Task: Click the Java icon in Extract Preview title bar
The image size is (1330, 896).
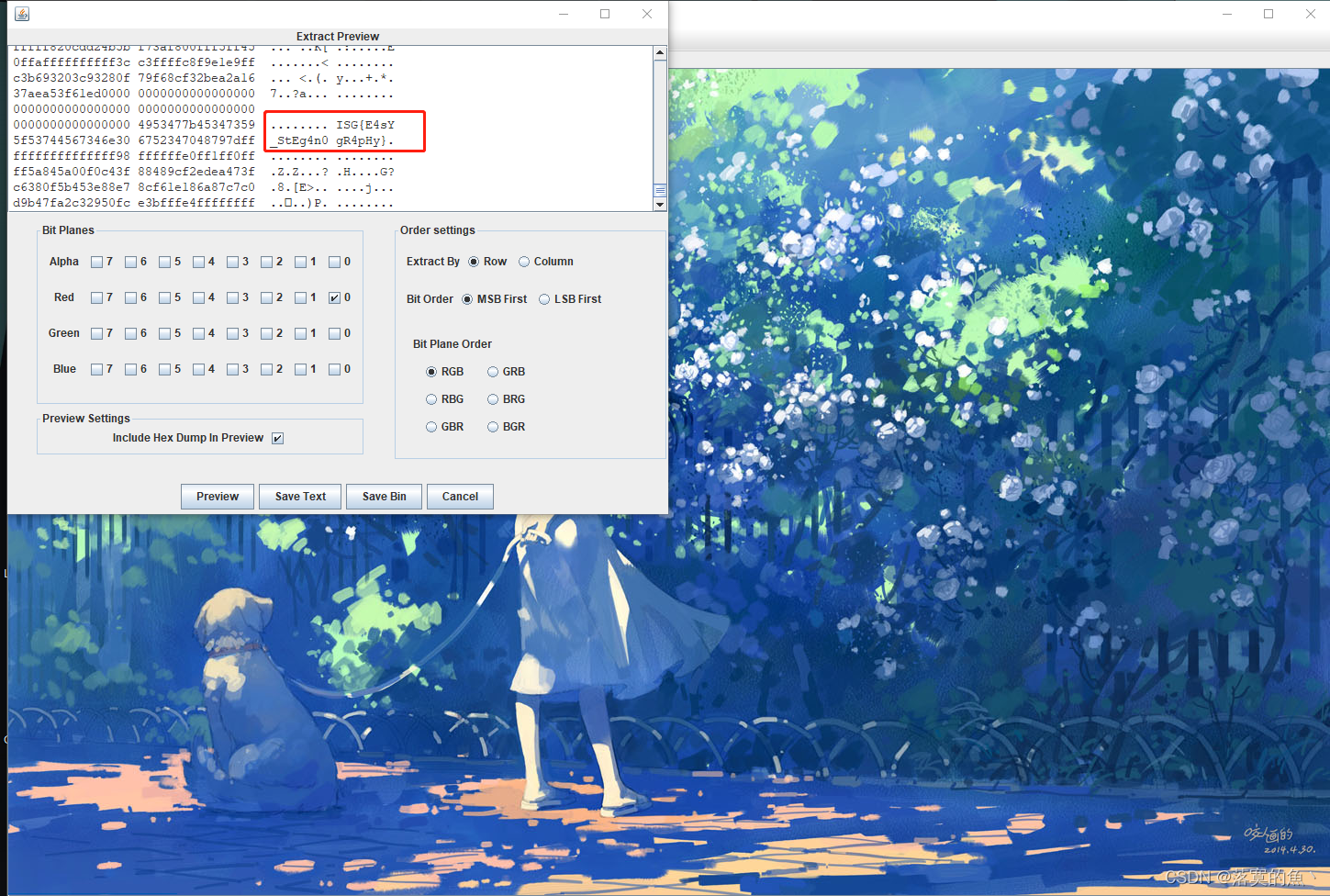Action: click(22, 14)
